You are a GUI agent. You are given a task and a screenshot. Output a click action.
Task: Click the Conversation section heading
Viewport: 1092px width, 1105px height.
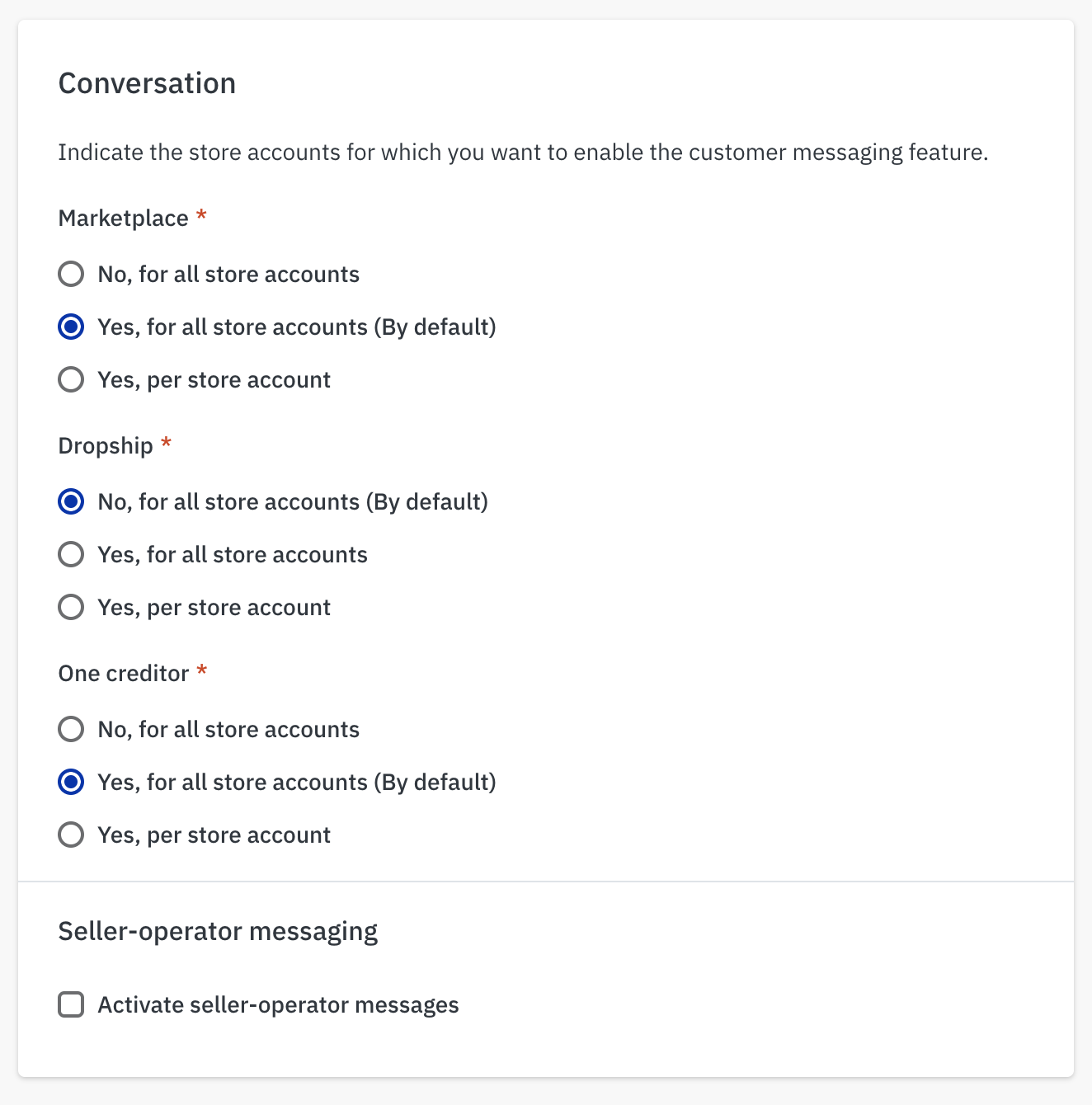(x=147, y=83)
